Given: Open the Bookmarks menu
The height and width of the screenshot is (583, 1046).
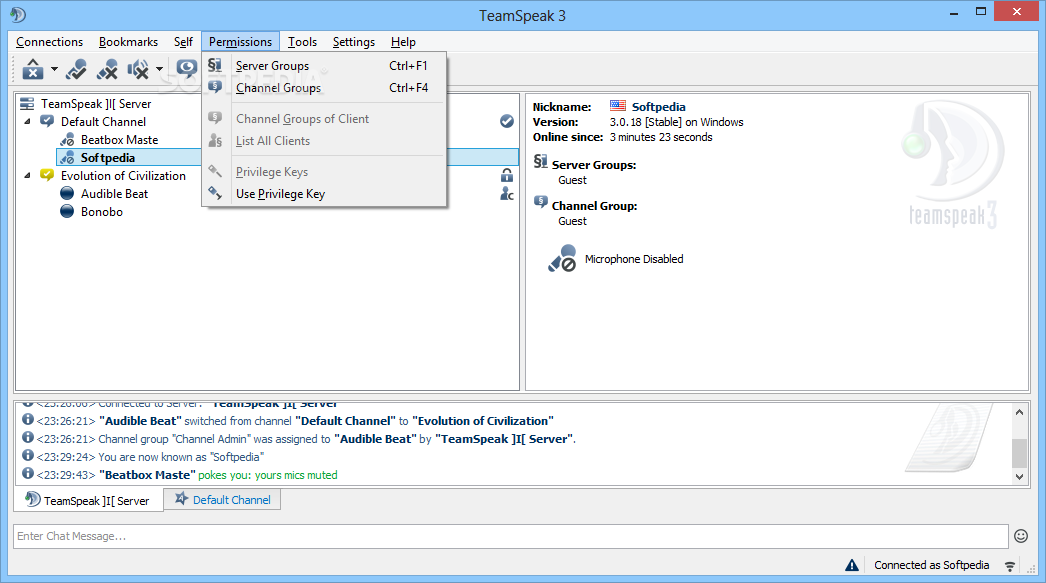Looking at the screenshot, I should (x=128, y=41).
